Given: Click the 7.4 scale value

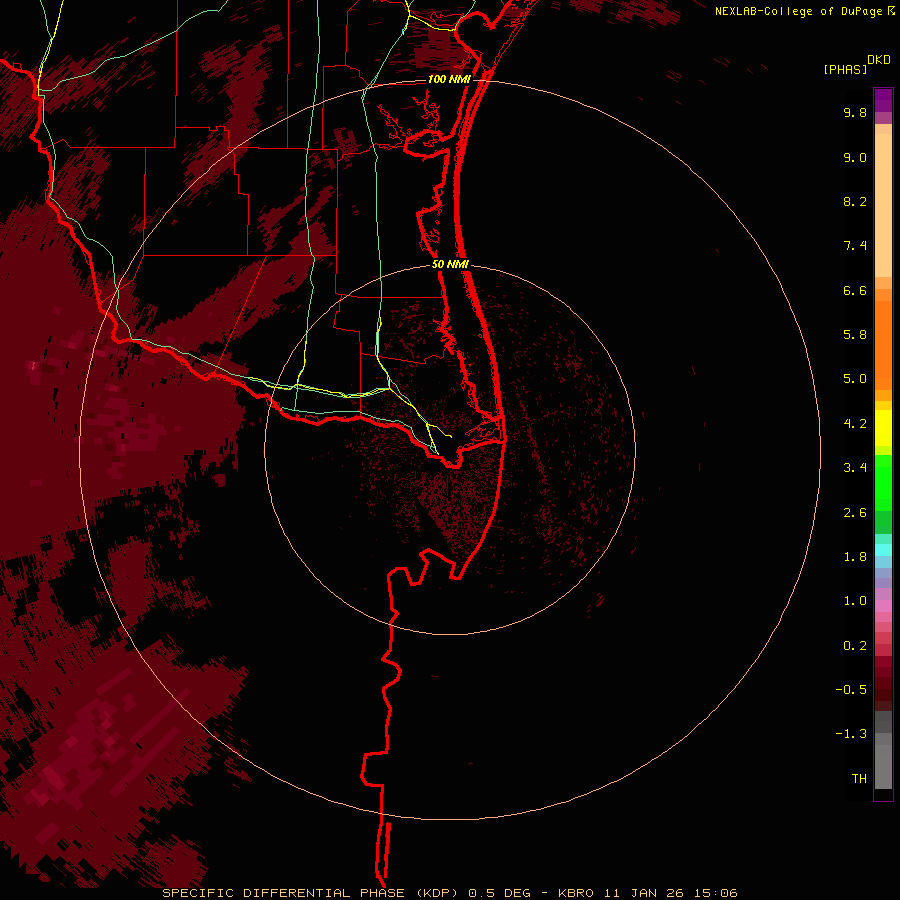Looking at the screenshot, I should point(855,246).
